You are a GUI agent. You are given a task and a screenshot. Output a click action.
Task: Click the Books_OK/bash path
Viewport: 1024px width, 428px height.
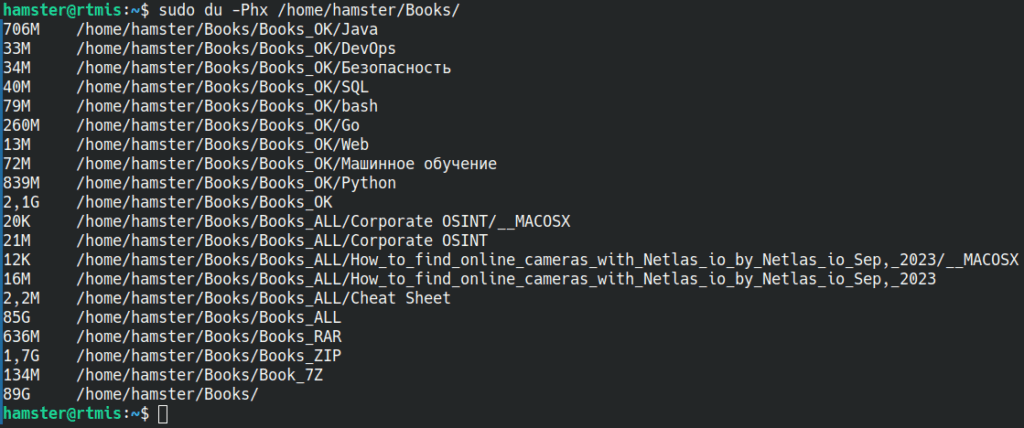pos(227,106)
